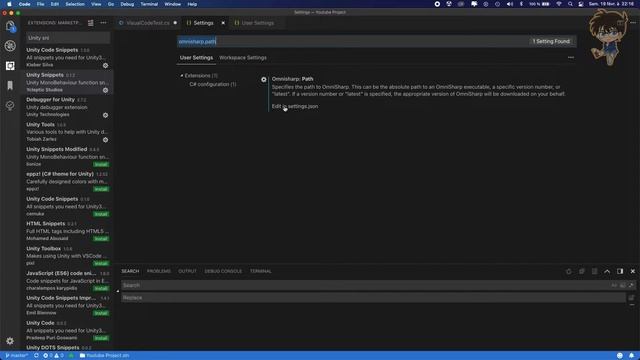This screenshot has height=360, width=640.
Task: Open the activity bar icon below Bookmarks
Action: [10, 105]
